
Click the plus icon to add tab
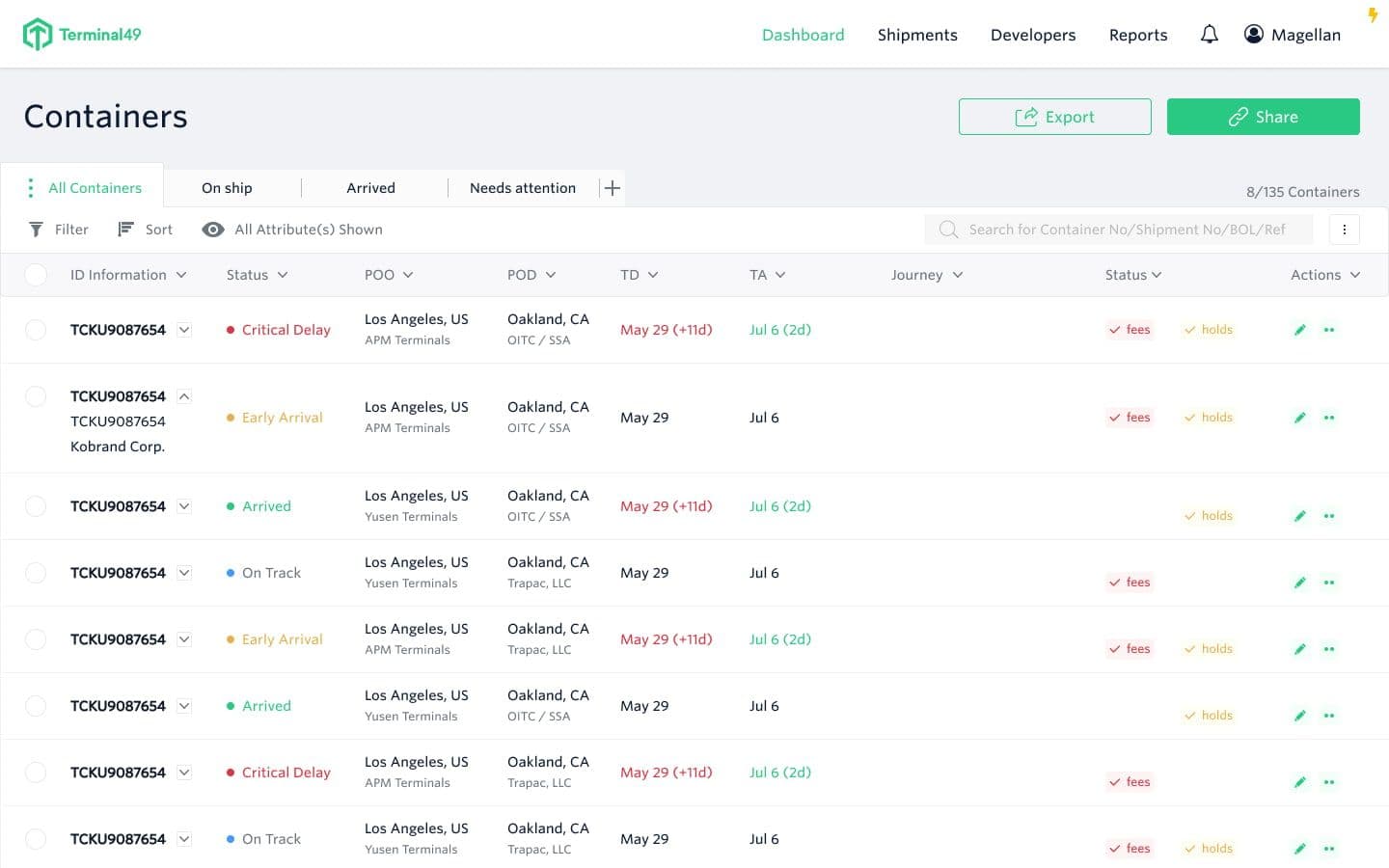point(612,188)
